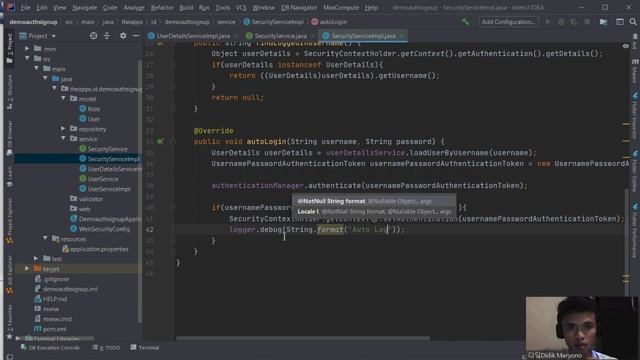Viewport: 640px width, 360px height.
Task: Collapse the java folder
Action: click(x=45, y=79)
